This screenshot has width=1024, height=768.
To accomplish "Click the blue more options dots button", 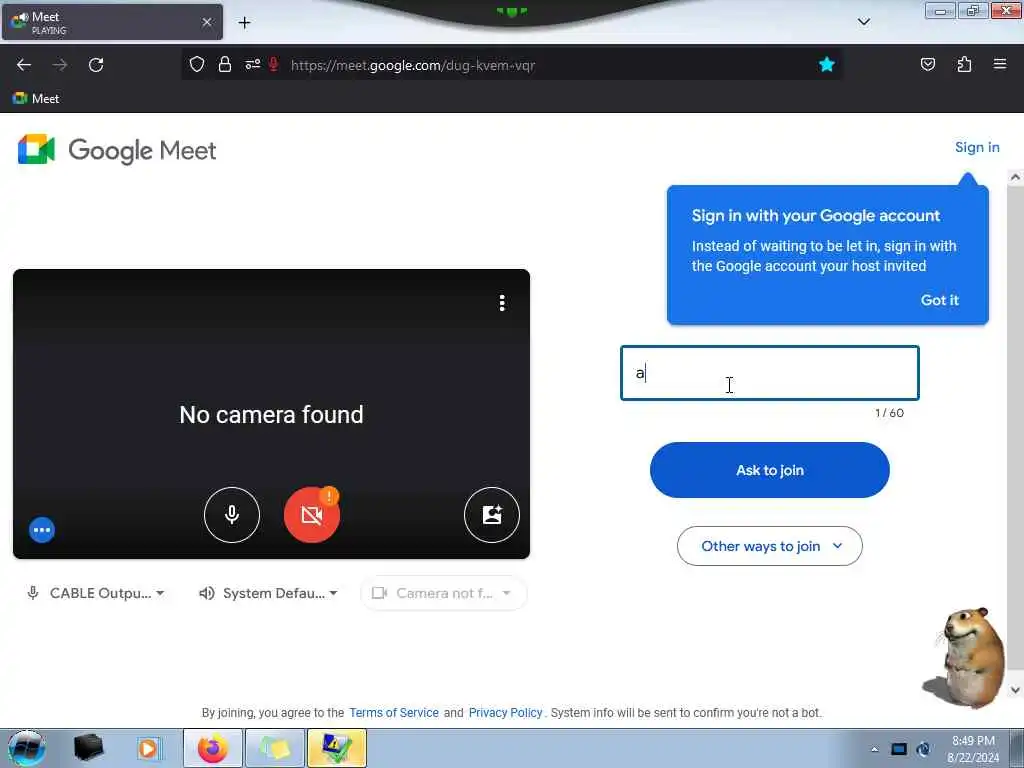I will (42, 530).
